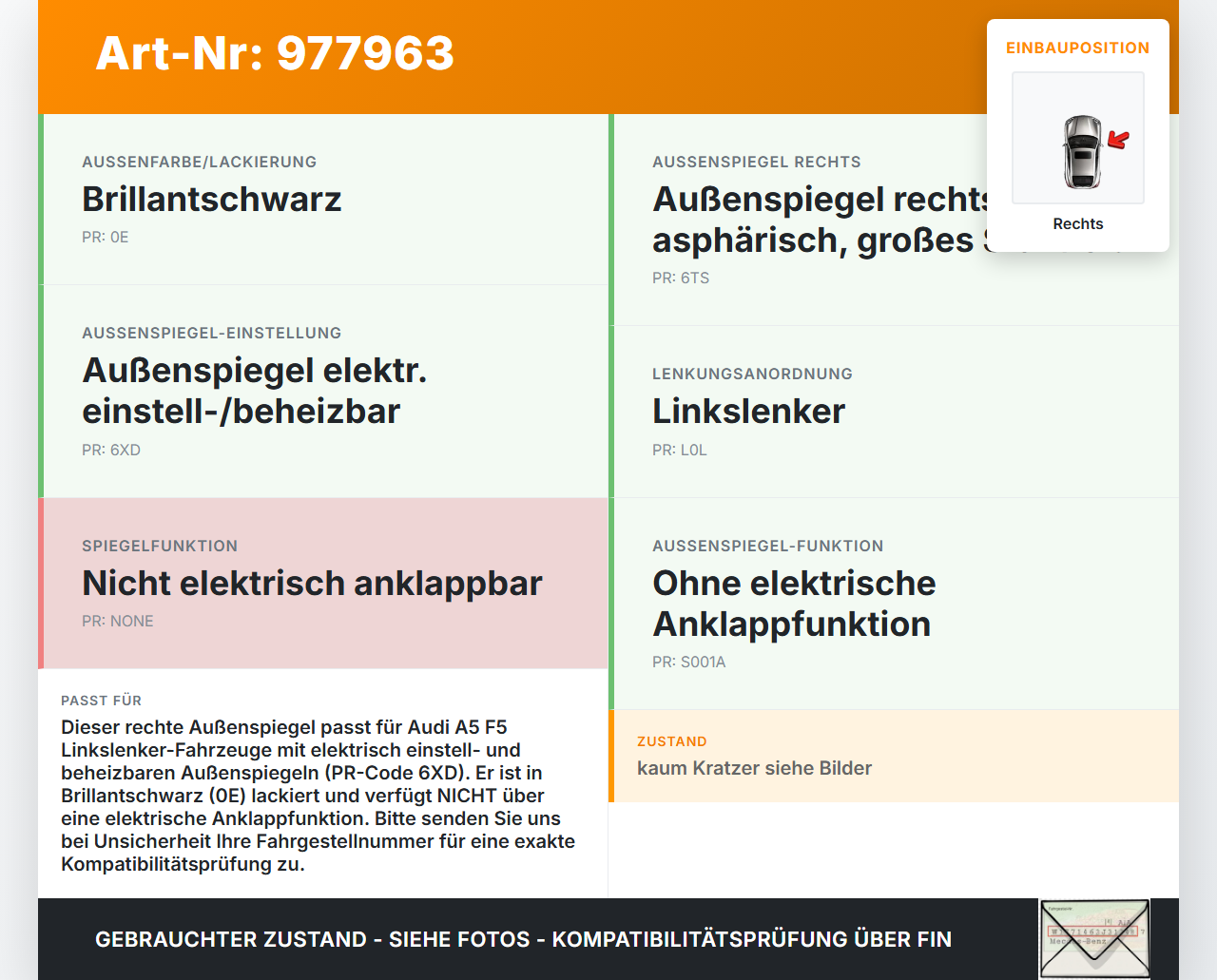Switch to the SPIEGELFUNKTION section
1217x980 pixels.
(x=159, y=546)
